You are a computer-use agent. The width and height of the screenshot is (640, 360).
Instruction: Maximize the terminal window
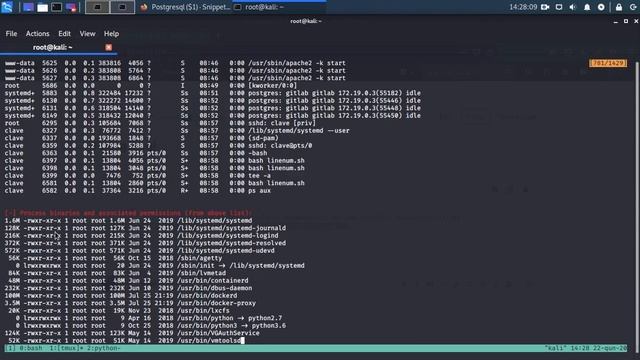pos(626,21)
